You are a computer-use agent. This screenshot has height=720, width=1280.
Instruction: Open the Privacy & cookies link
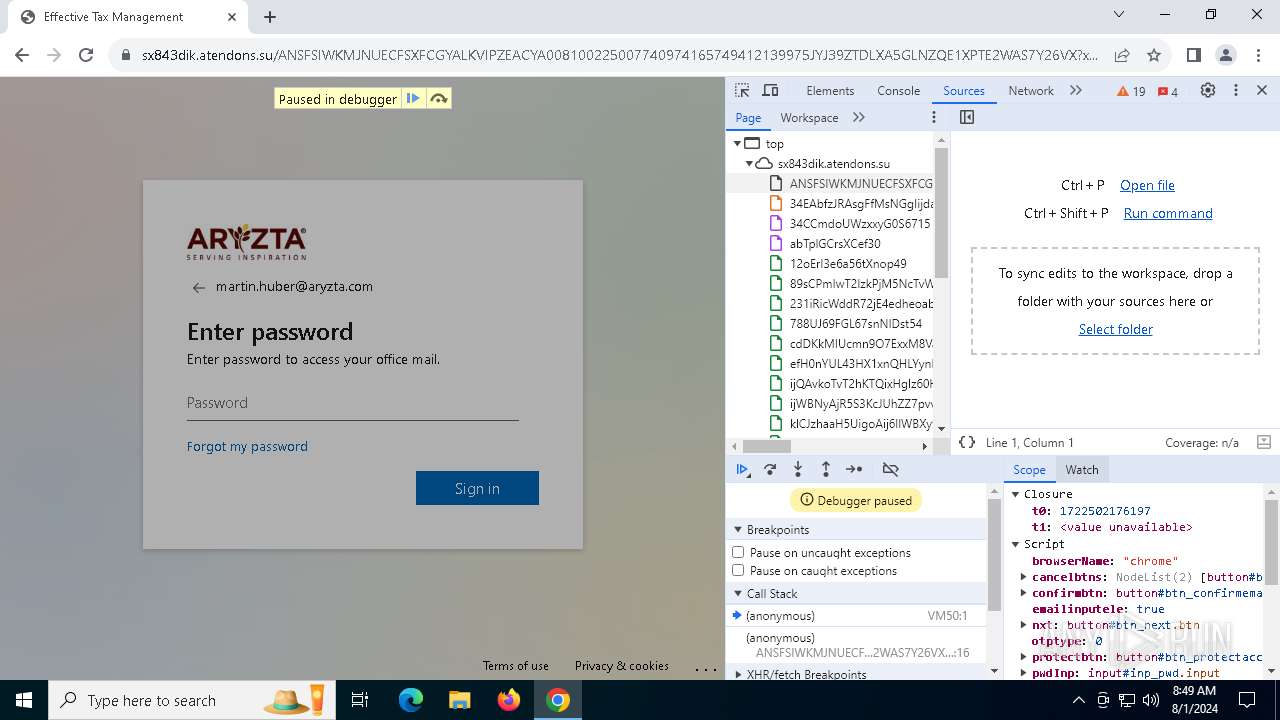point(621,666)
